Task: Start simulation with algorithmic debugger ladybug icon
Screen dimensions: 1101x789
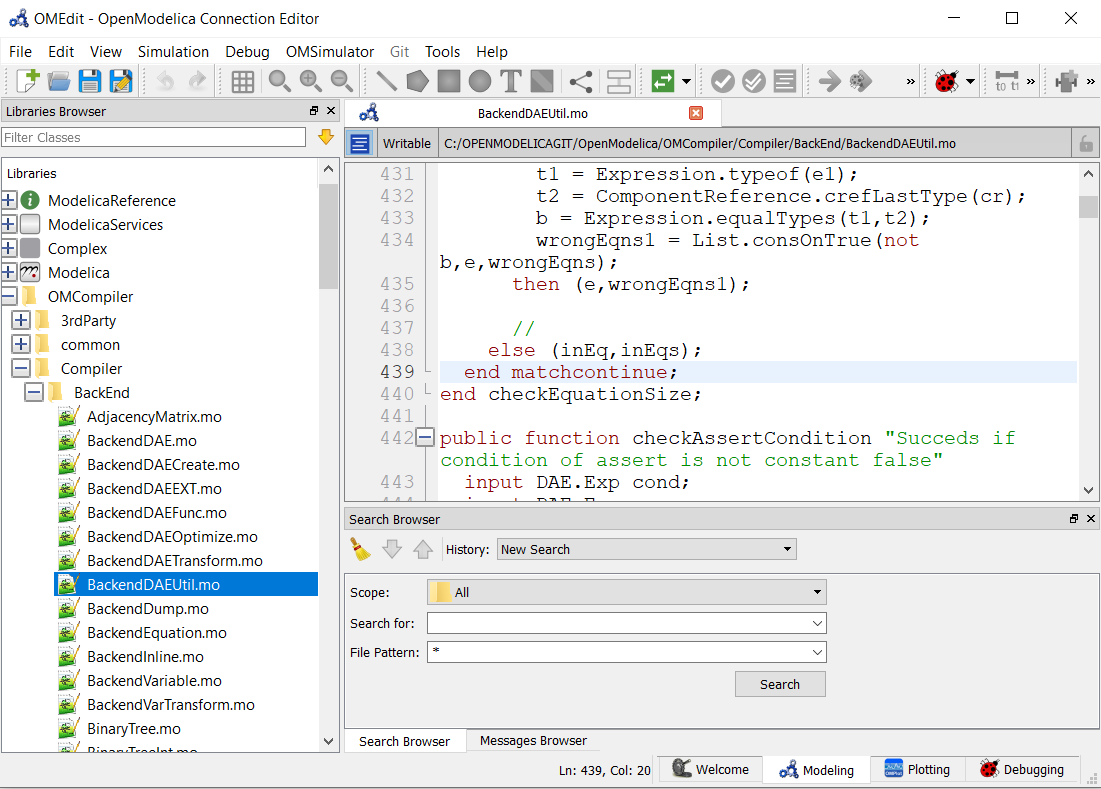Action: (945, 81)
